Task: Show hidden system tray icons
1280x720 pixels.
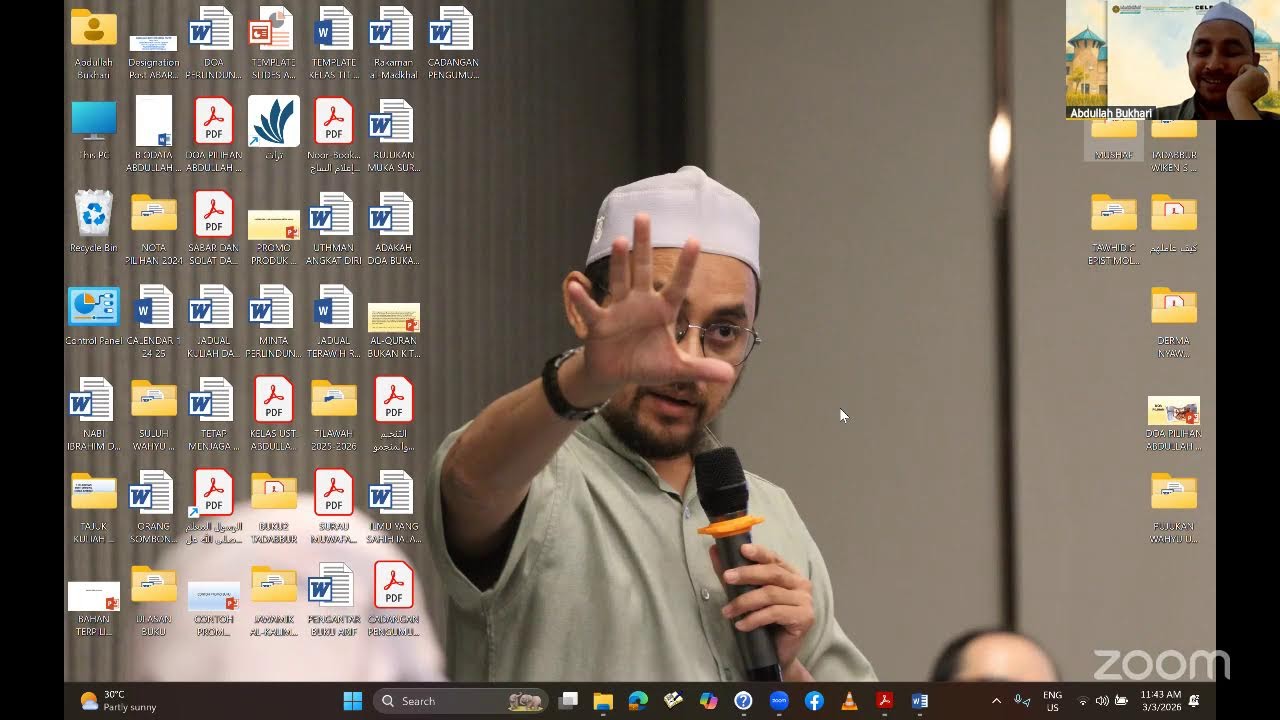Action: [996, 701]
